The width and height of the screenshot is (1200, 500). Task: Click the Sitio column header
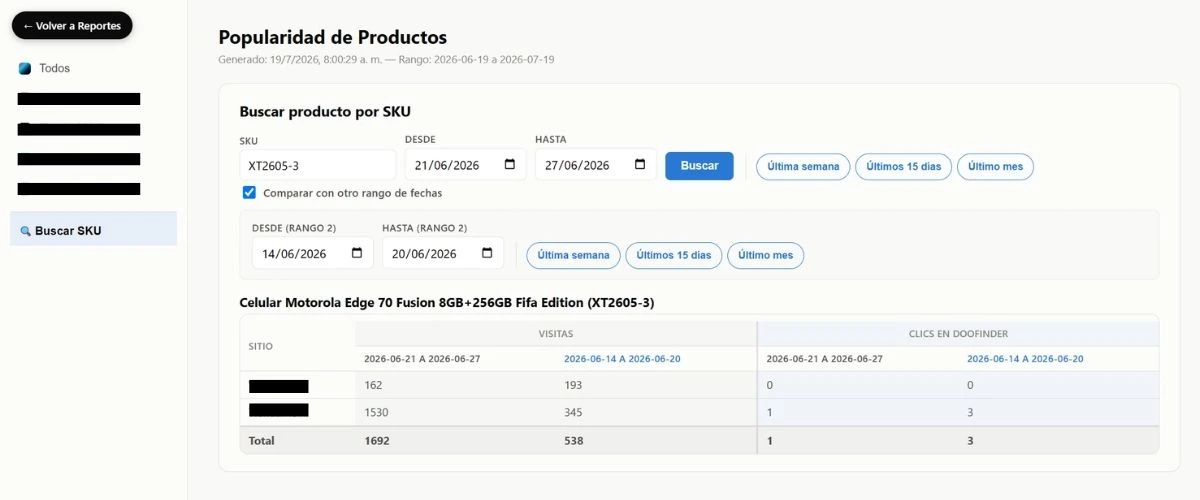click(261, 346)
